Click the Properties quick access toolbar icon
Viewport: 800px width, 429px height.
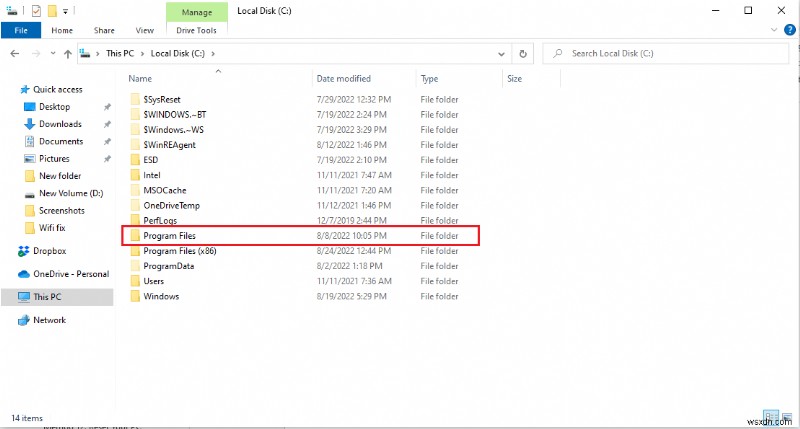click(36, 11)
